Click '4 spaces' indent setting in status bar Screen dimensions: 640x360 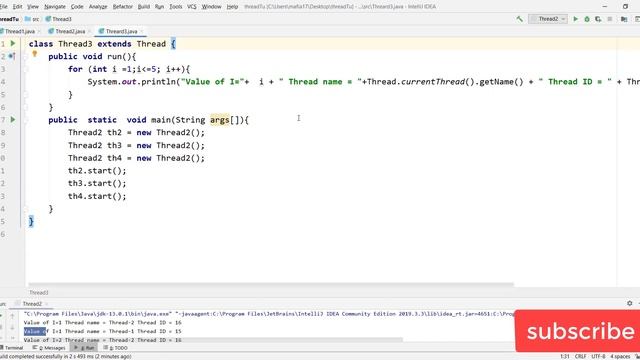coord(620,356)
